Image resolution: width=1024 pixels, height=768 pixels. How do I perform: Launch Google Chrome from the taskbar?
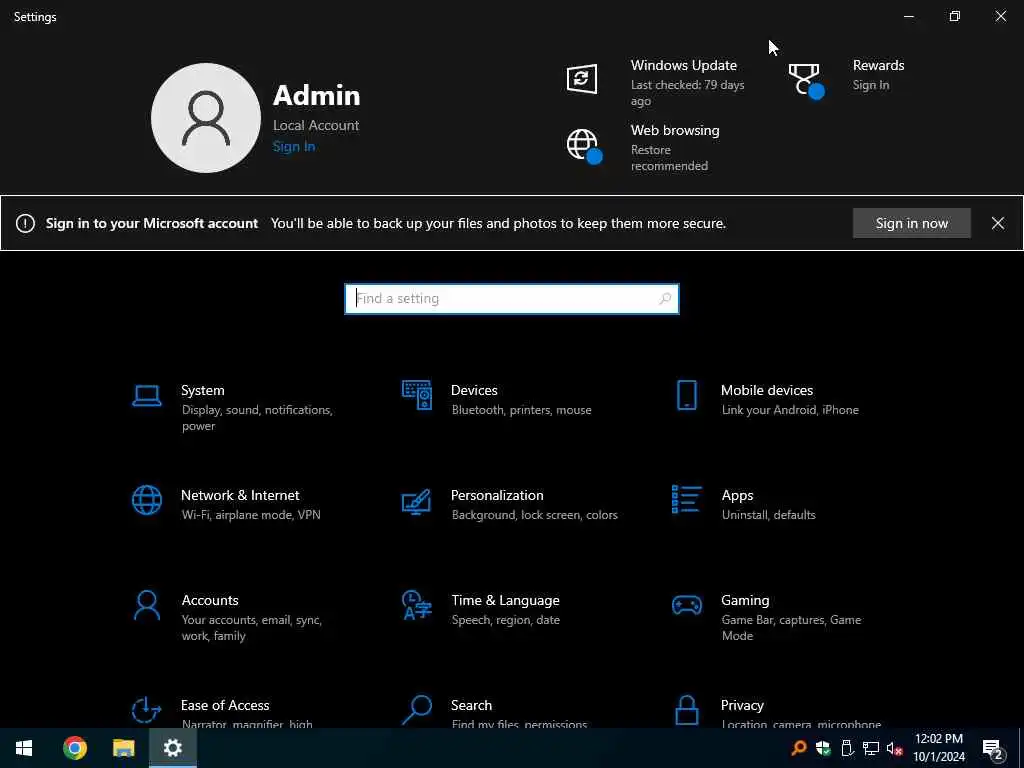click(x=74, y=748)
